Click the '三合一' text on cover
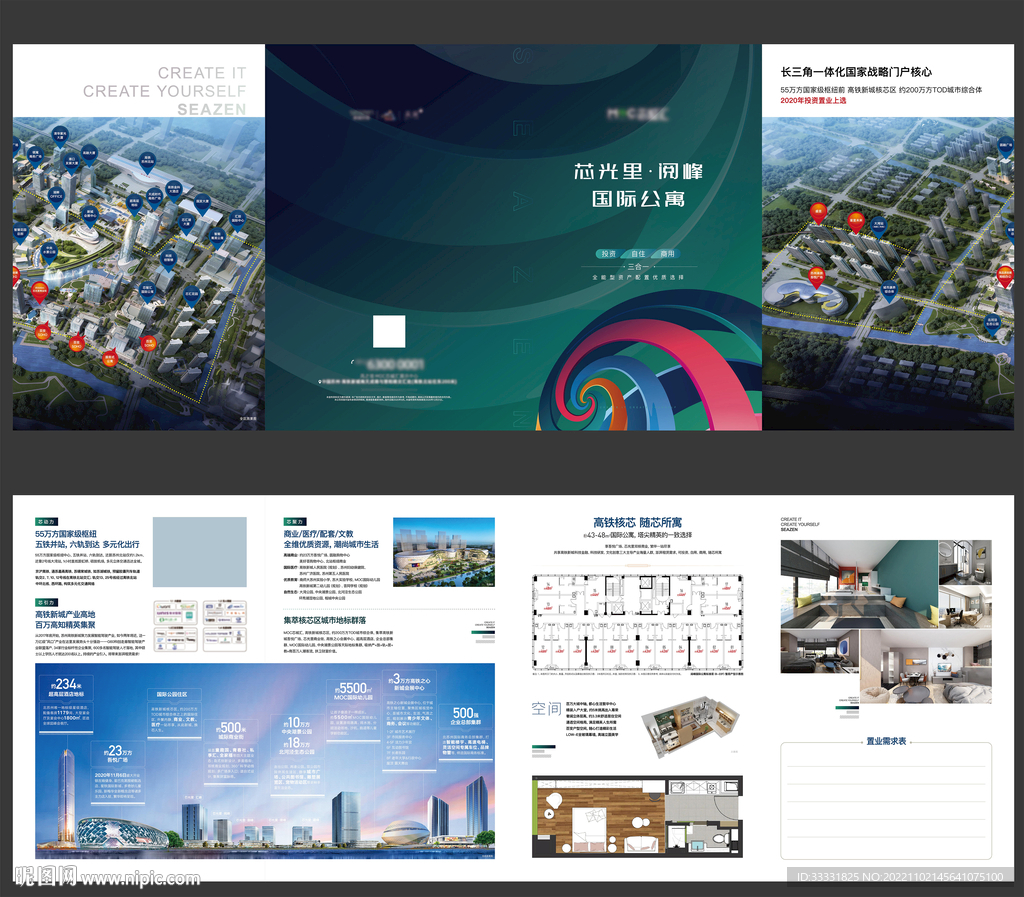Image resolution: width=1024 pixels, height=897 pixels. [x=638, y=266]
